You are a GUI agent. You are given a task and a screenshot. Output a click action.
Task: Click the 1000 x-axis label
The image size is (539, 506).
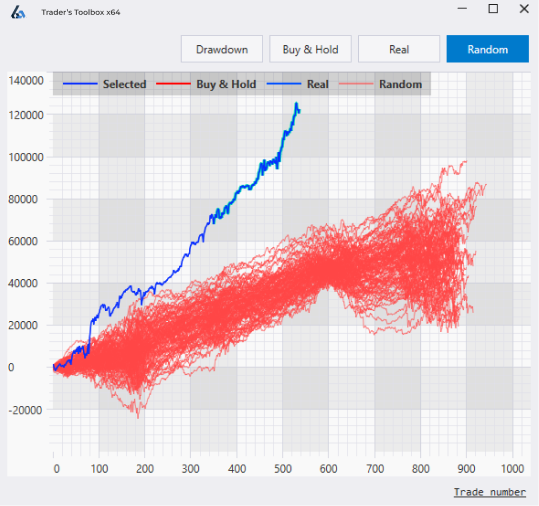[512, 469]
